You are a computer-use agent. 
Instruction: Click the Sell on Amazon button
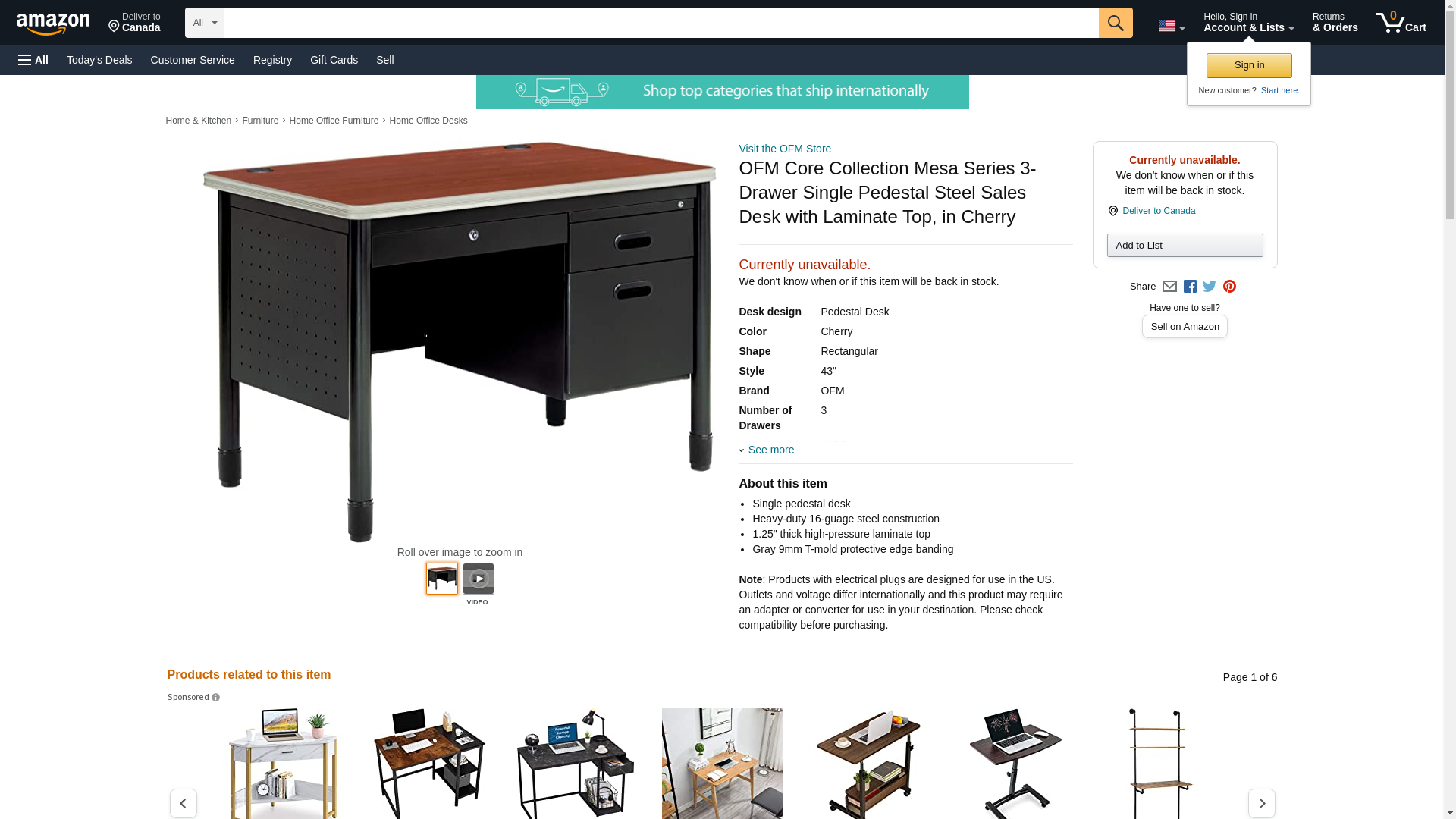[x=1185, y=327]
